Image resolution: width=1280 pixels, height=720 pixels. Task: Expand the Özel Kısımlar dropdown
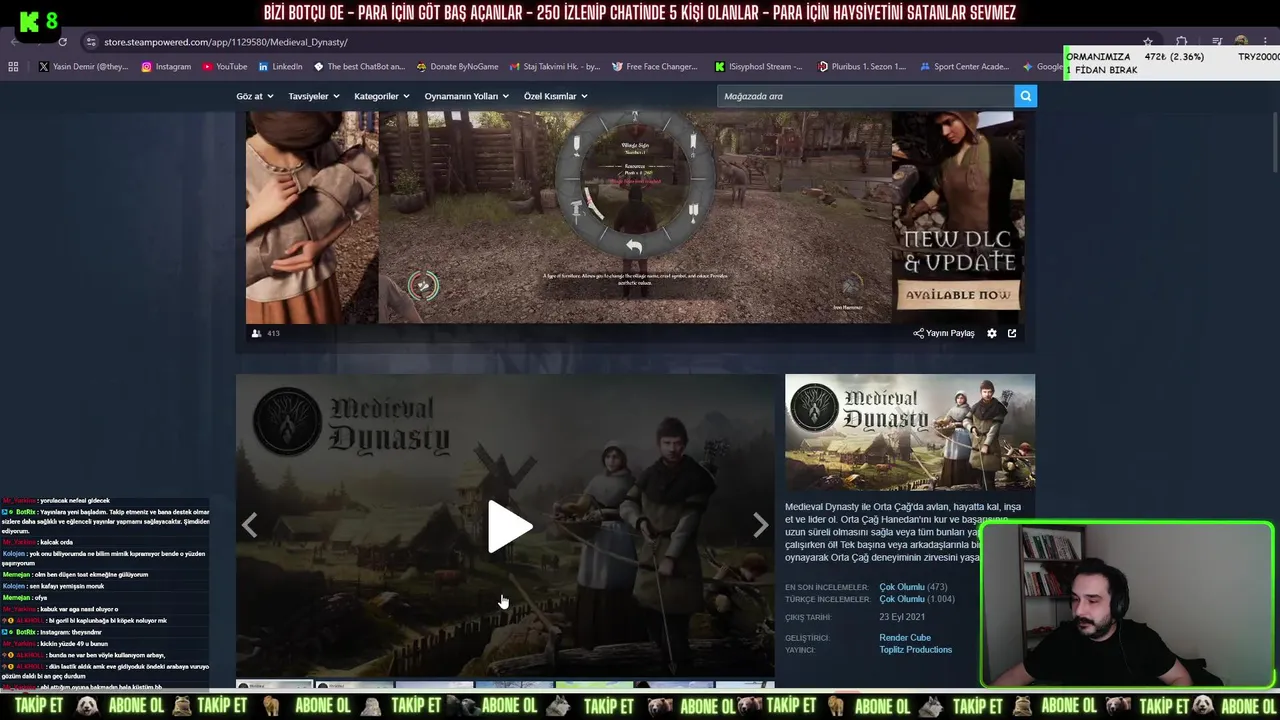pyautogui.click(x=556, y=96)
